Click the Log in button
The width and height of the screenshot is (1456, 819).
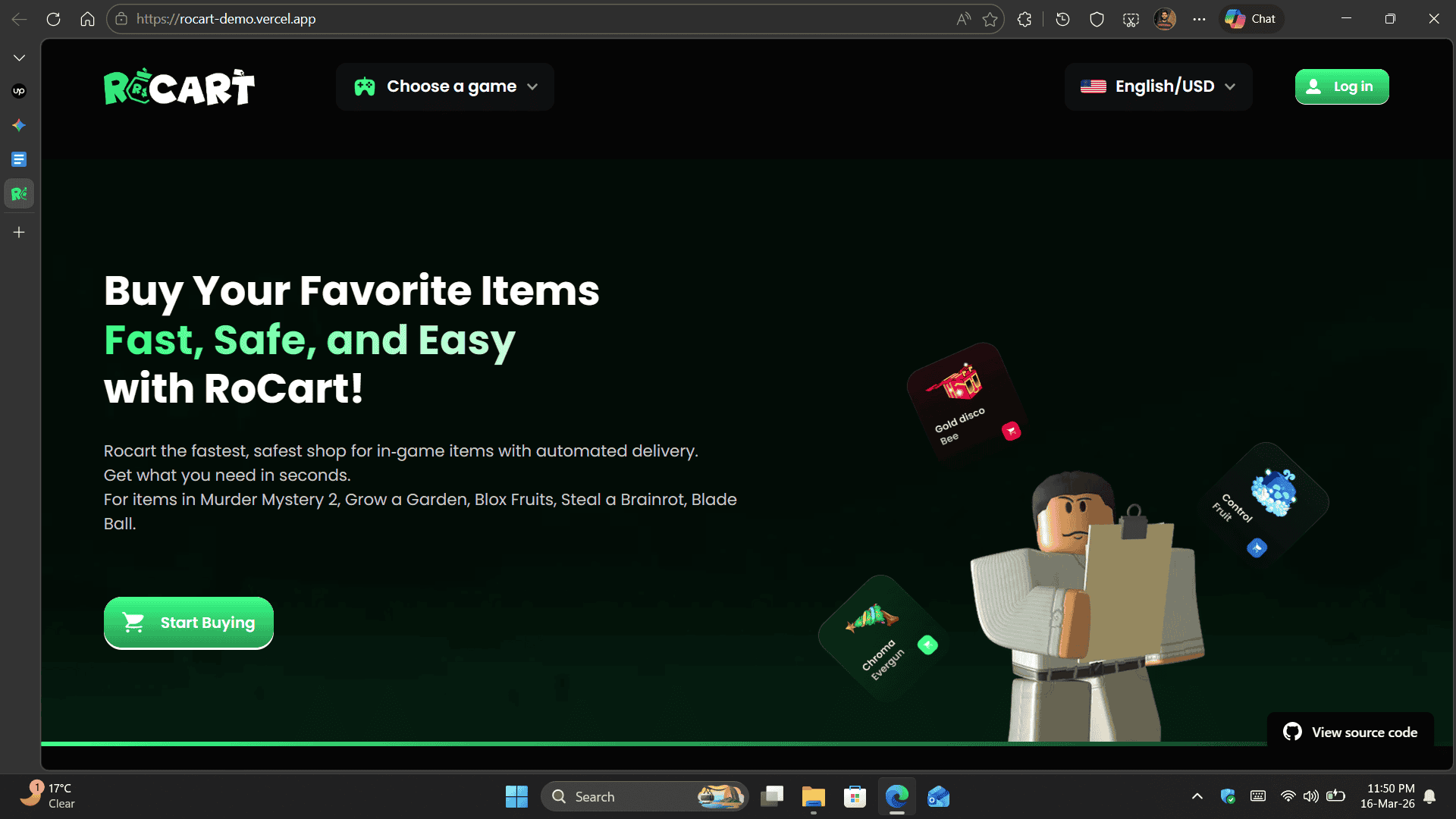coord(1341,86)
